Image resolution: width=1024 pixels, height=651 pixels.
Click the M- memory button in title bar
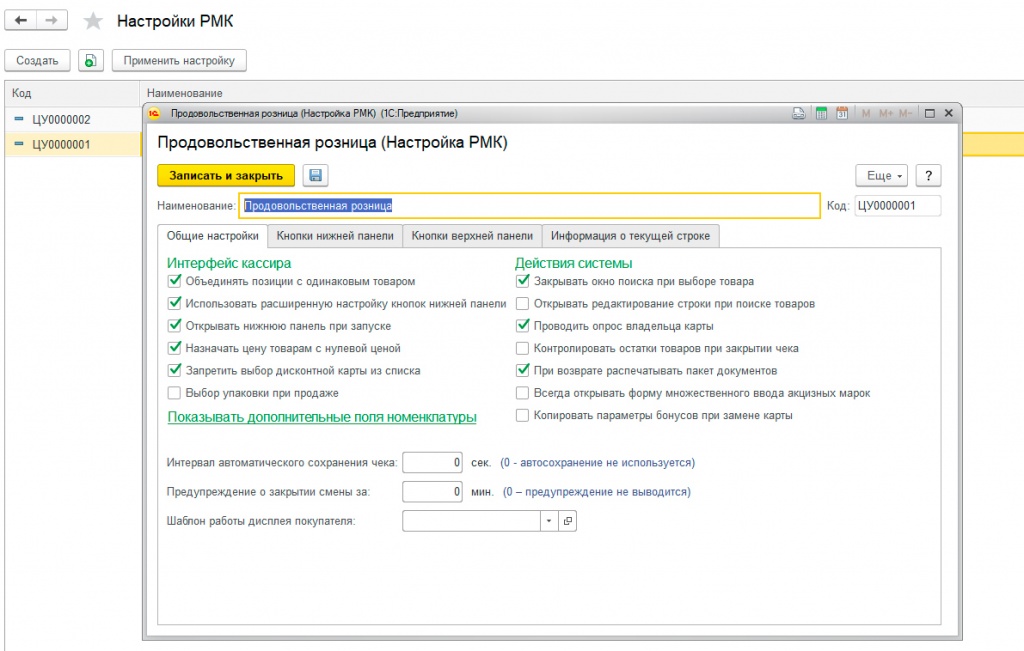click(x=905, y=114)
